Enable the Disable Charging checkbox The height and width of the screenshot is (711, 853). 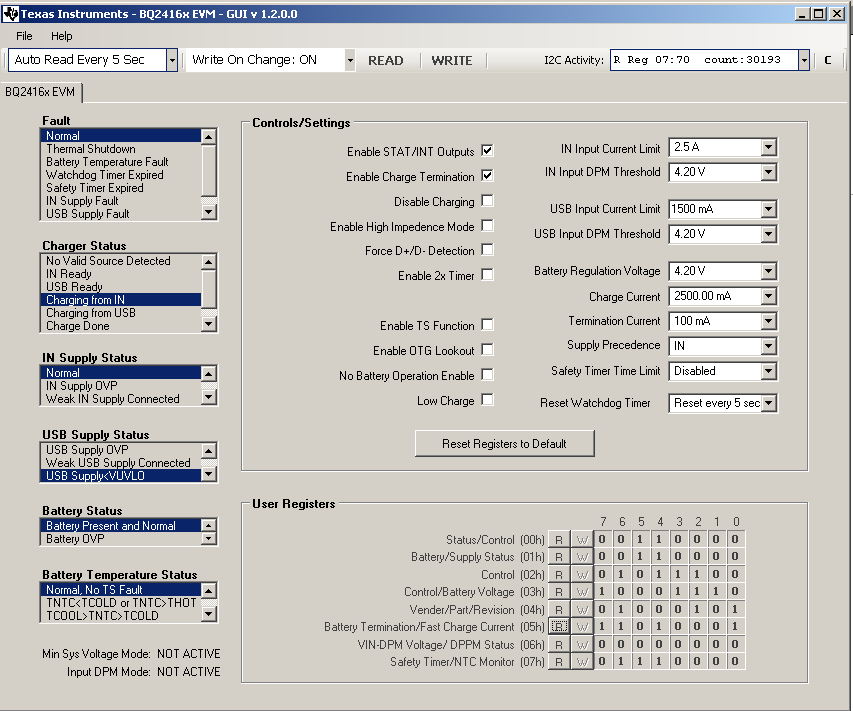pyautogui.click(x=487, y=201)
